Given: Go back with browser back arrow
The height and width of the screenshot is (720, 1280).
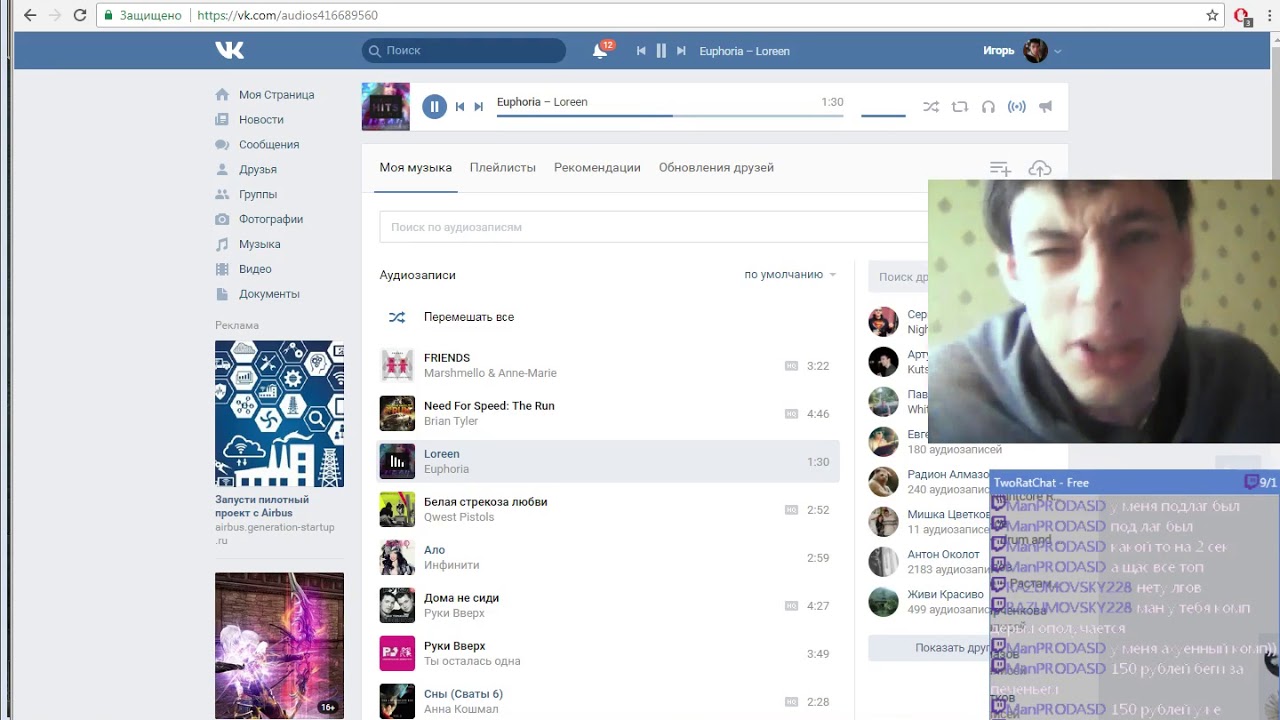Looking at the screenshot, I should (x=29, y=15).
